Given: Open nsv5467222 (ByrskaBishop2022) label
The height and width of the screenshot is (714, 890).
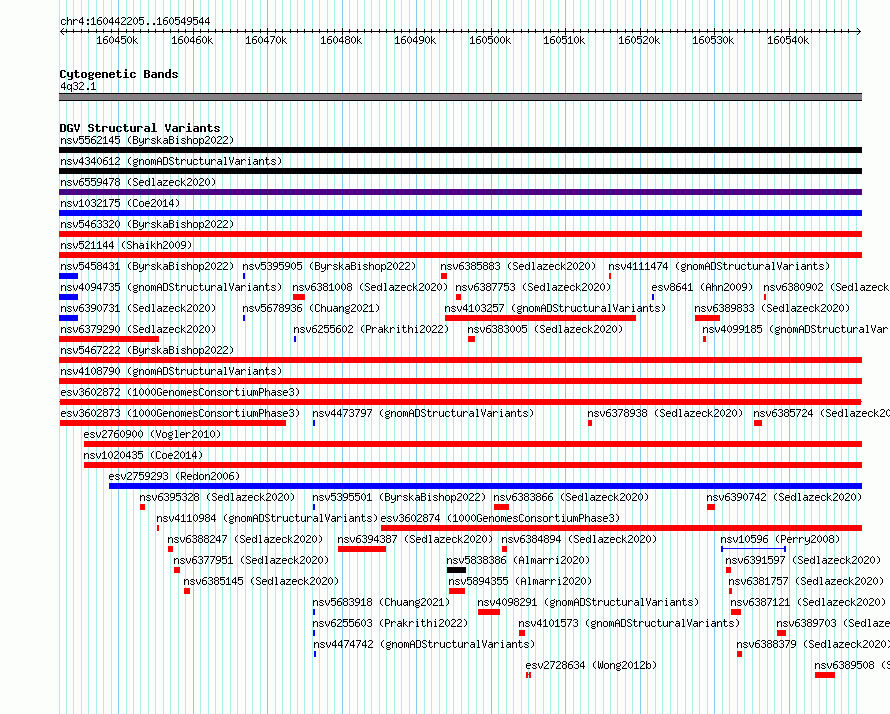Looking at the screenshot, I should click(x=147, y=350).
